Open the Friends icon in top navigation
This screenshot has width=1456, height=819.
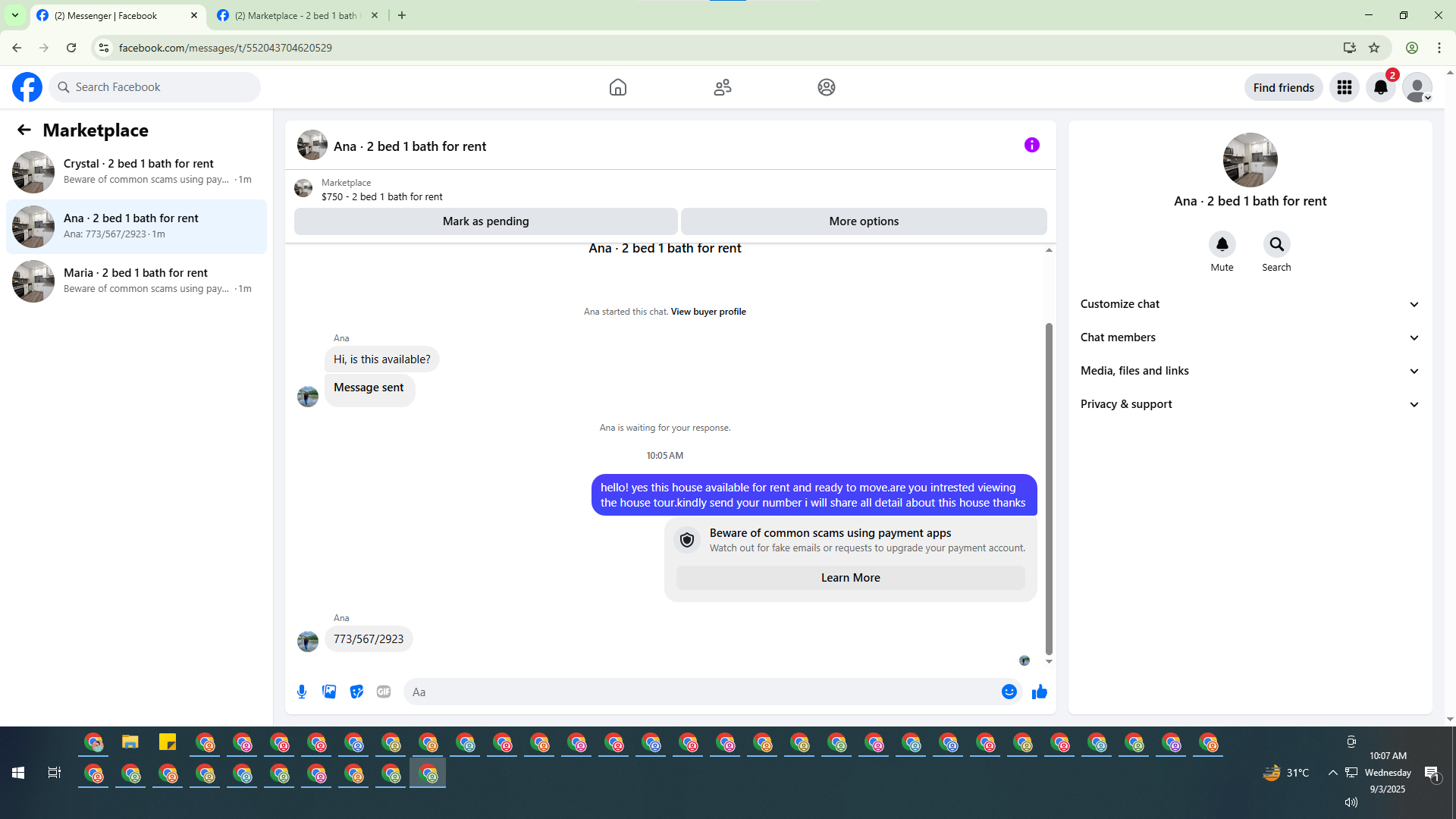[723, 87]
